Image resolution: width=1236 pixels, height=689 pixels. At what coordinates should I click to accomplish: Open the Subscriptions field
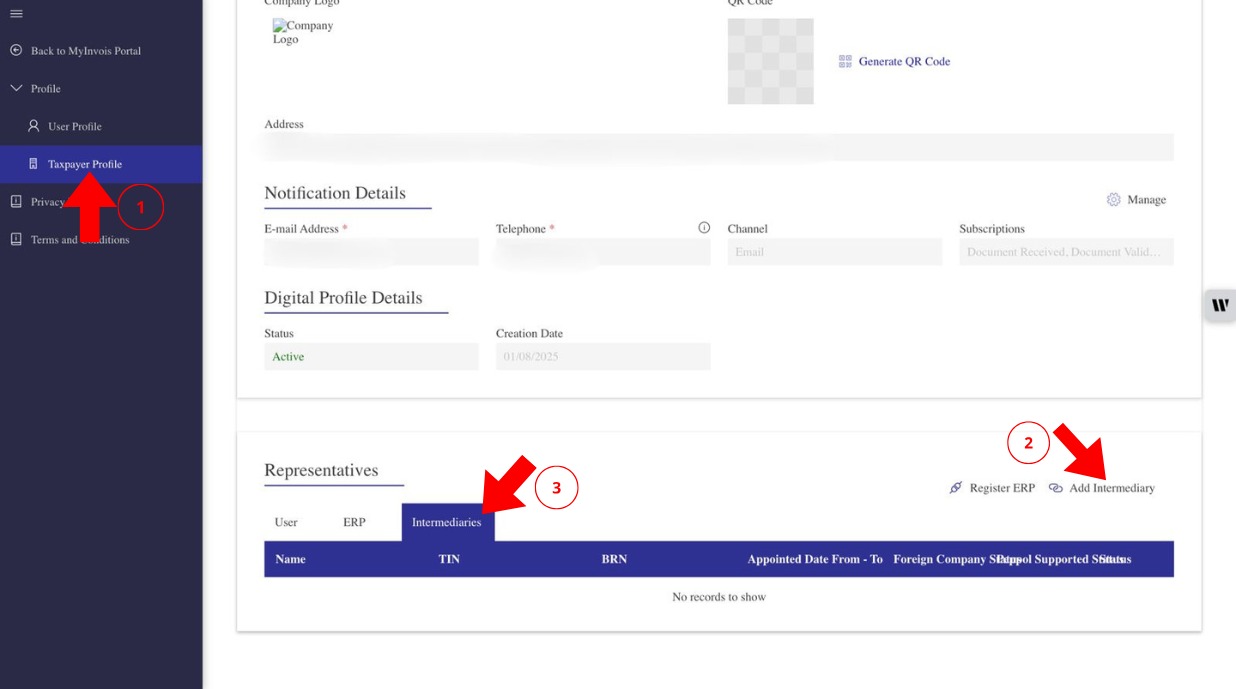pyautogui.click(x=1066, y=252)
